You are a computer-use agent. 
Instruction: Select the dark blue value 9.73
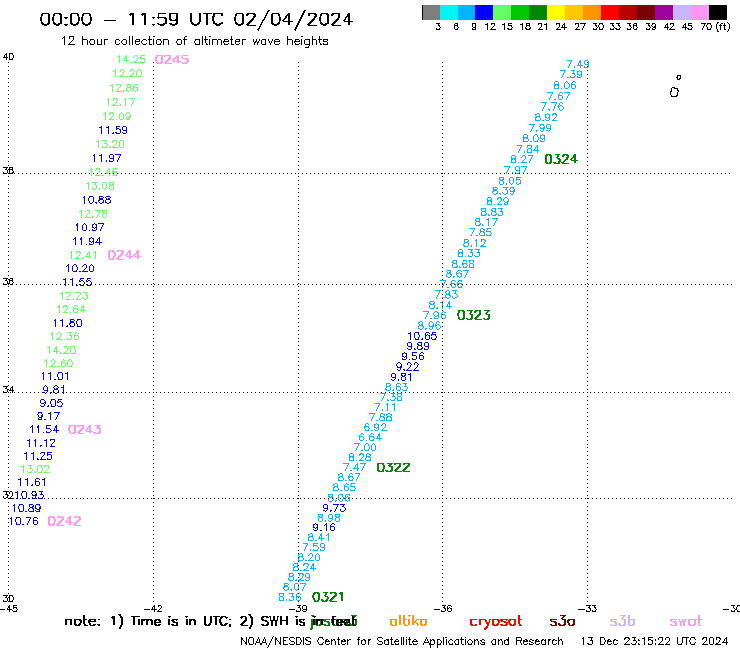334,508
